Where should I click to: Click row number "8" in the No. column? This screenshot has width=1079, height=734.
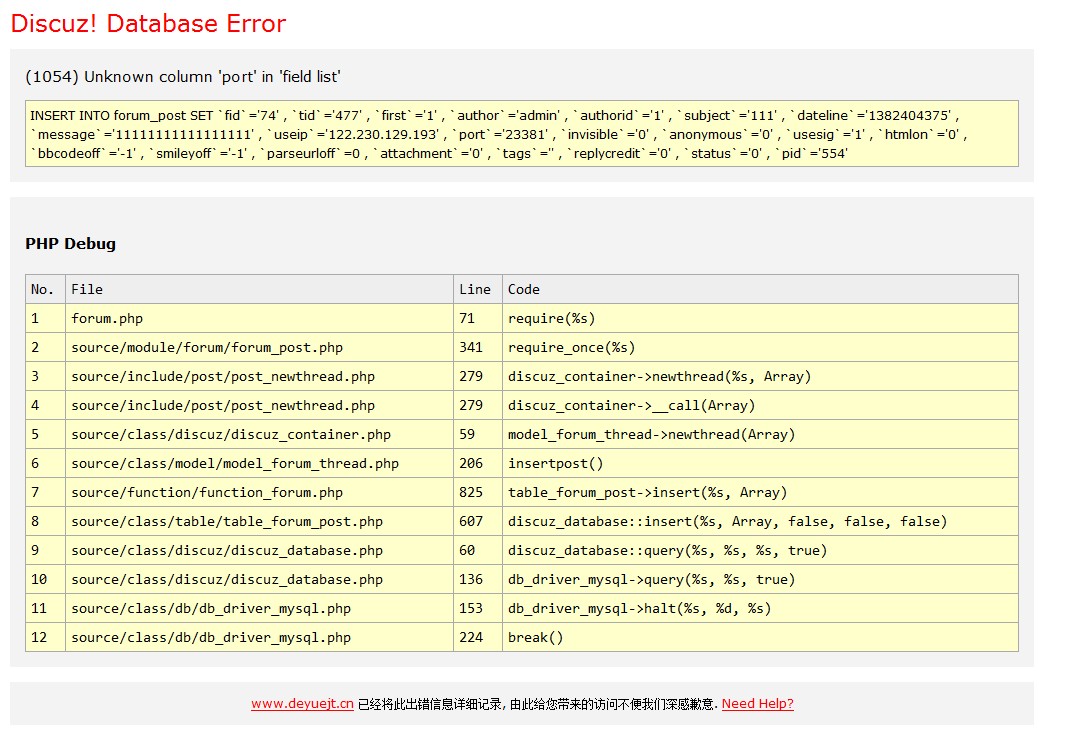[x=45, y=521]
